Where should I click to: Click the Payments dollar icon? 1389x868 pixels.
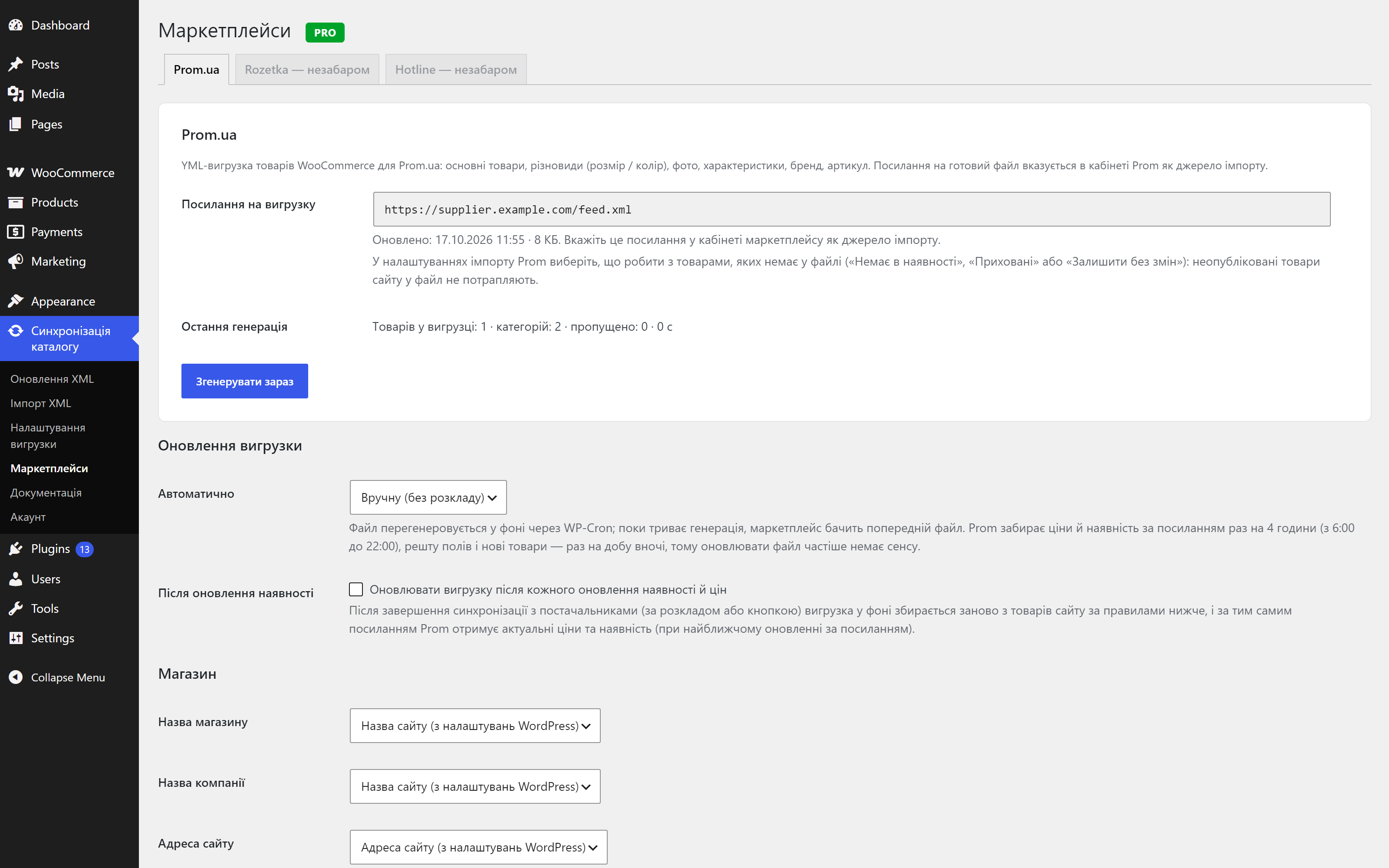click(16, 232)
